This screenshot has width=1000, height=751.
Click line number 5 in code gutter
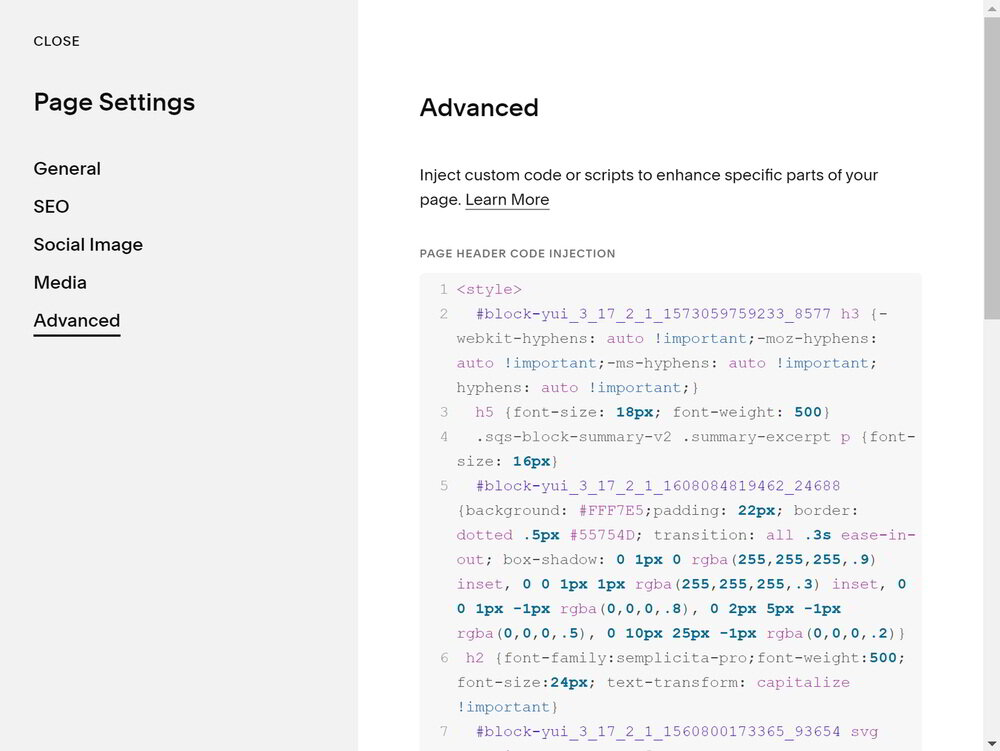(443, 486)
